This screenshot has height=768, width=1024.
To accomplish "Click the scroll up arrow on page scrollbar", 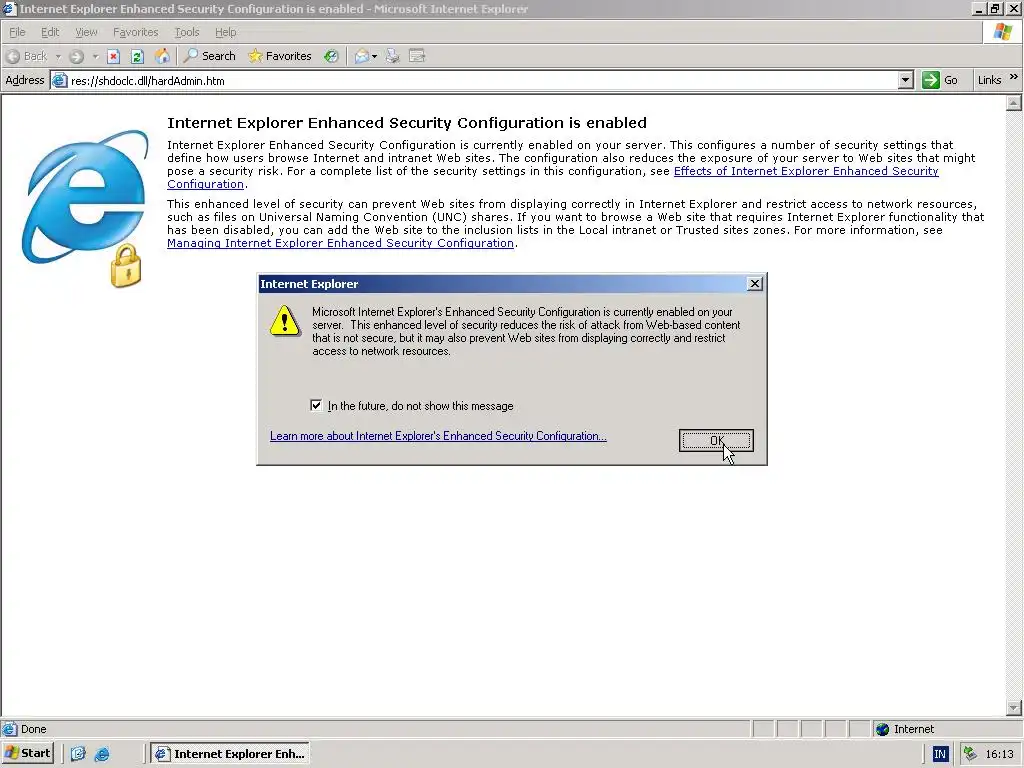I will pos(1014,103).
